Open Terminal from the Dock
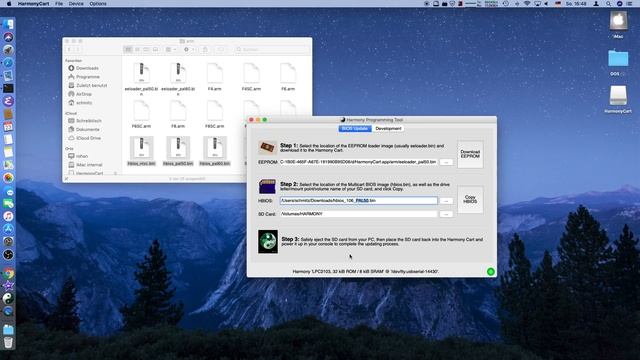Image resolution: width=640 pixels, height=360 pixels. click(x=8, y=88)
